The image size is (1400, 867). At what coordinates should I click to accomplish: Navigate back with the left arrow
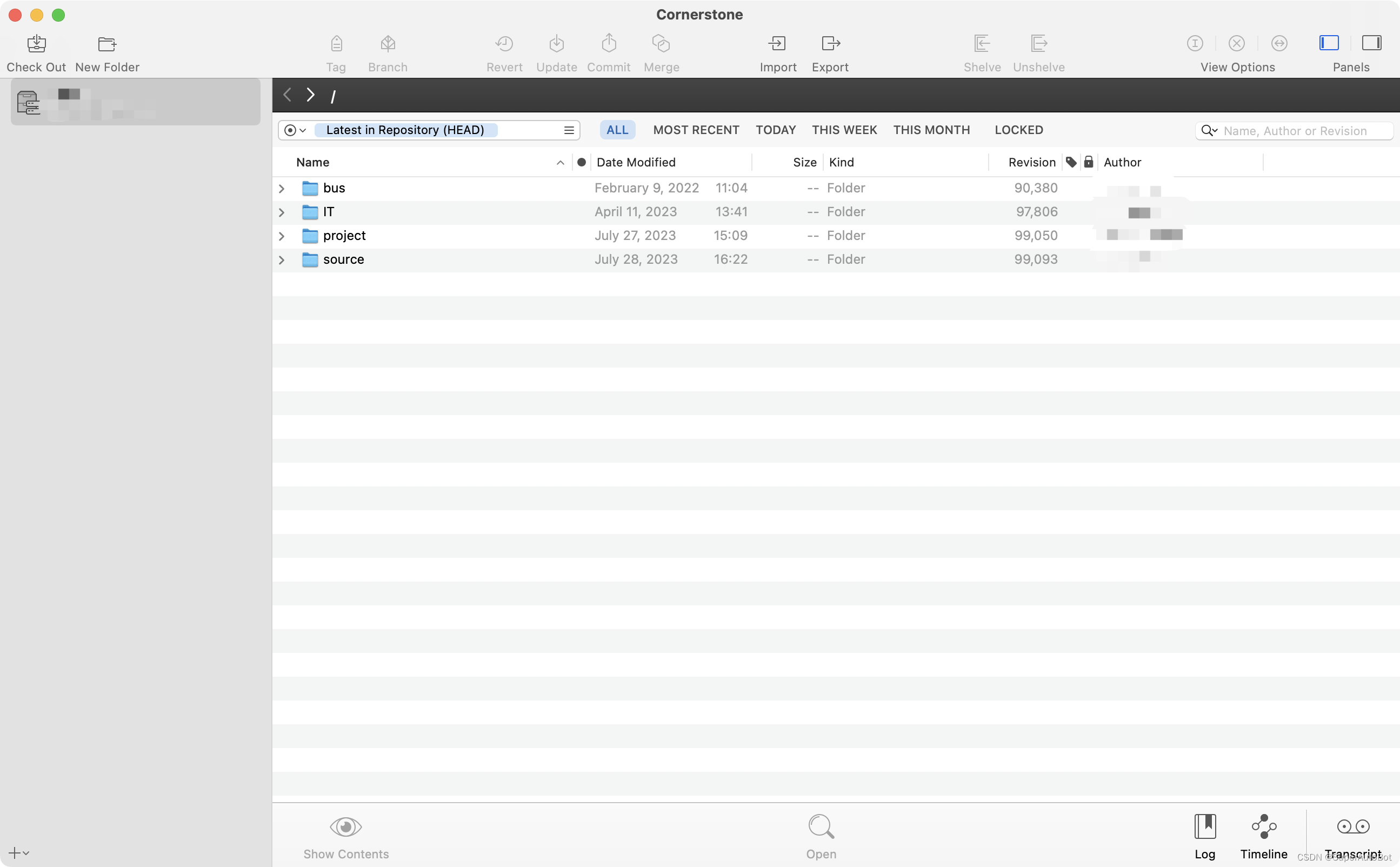pyautogui.click(x=288, y=95)
